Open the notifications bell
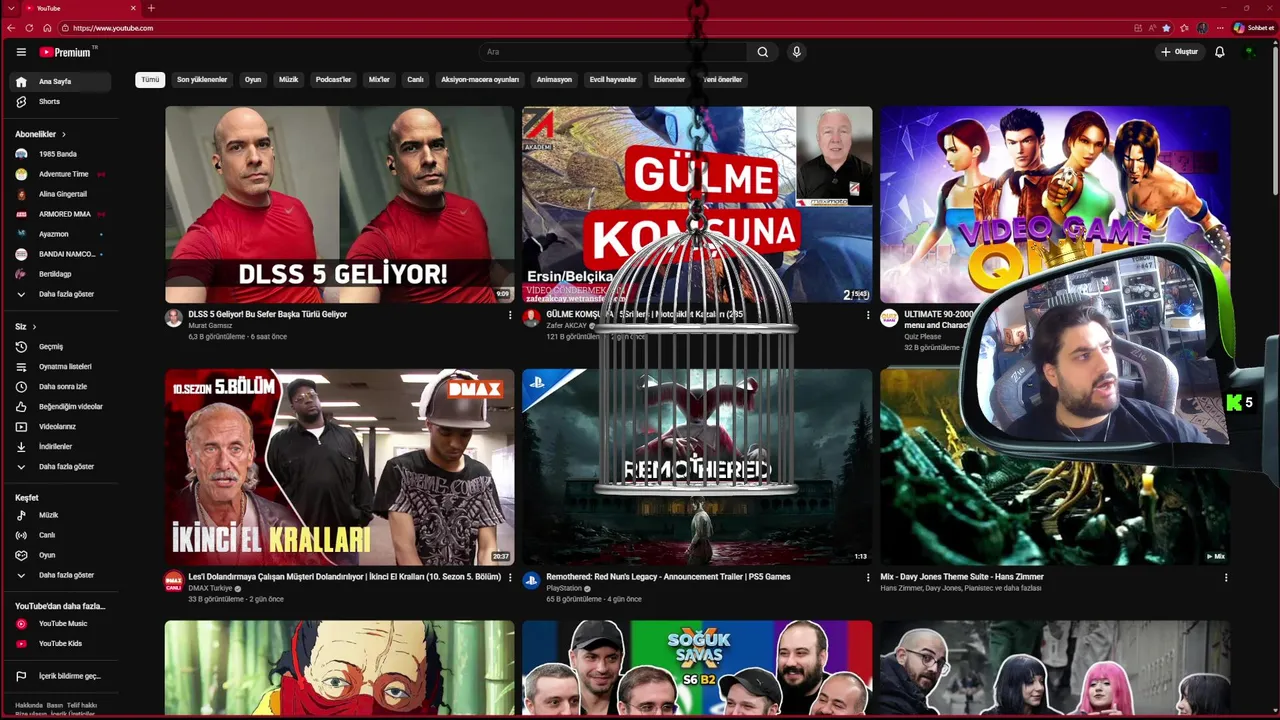The height and width of the screenshot is (720, 1280). pos(1219,52)
